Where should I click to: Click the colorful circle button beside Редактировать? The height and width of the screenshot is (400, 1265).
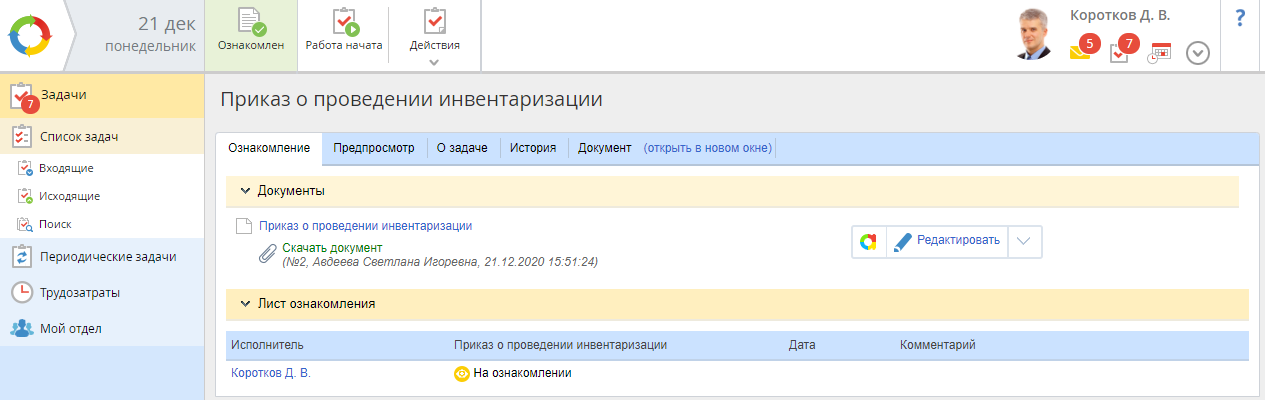[868, 241]
